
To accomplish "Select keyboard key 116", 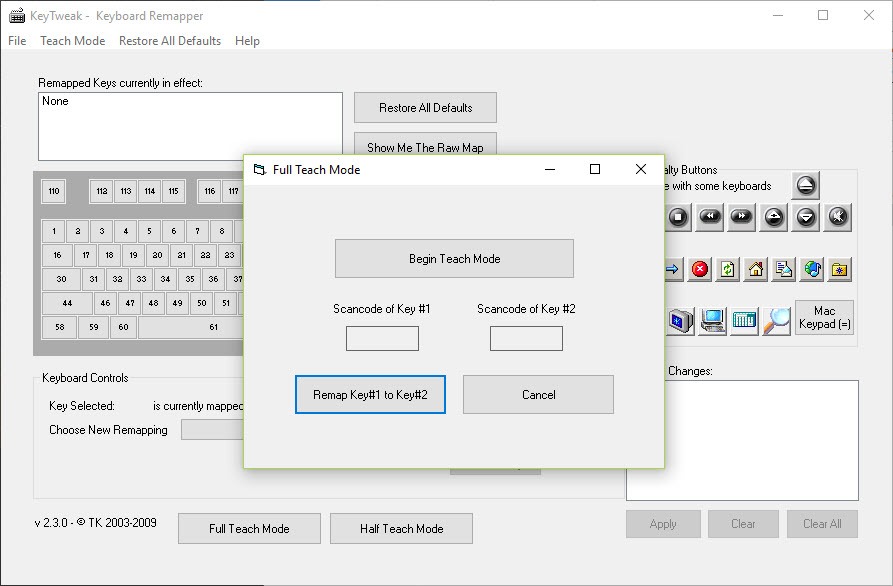I will (x=210, y=191).
